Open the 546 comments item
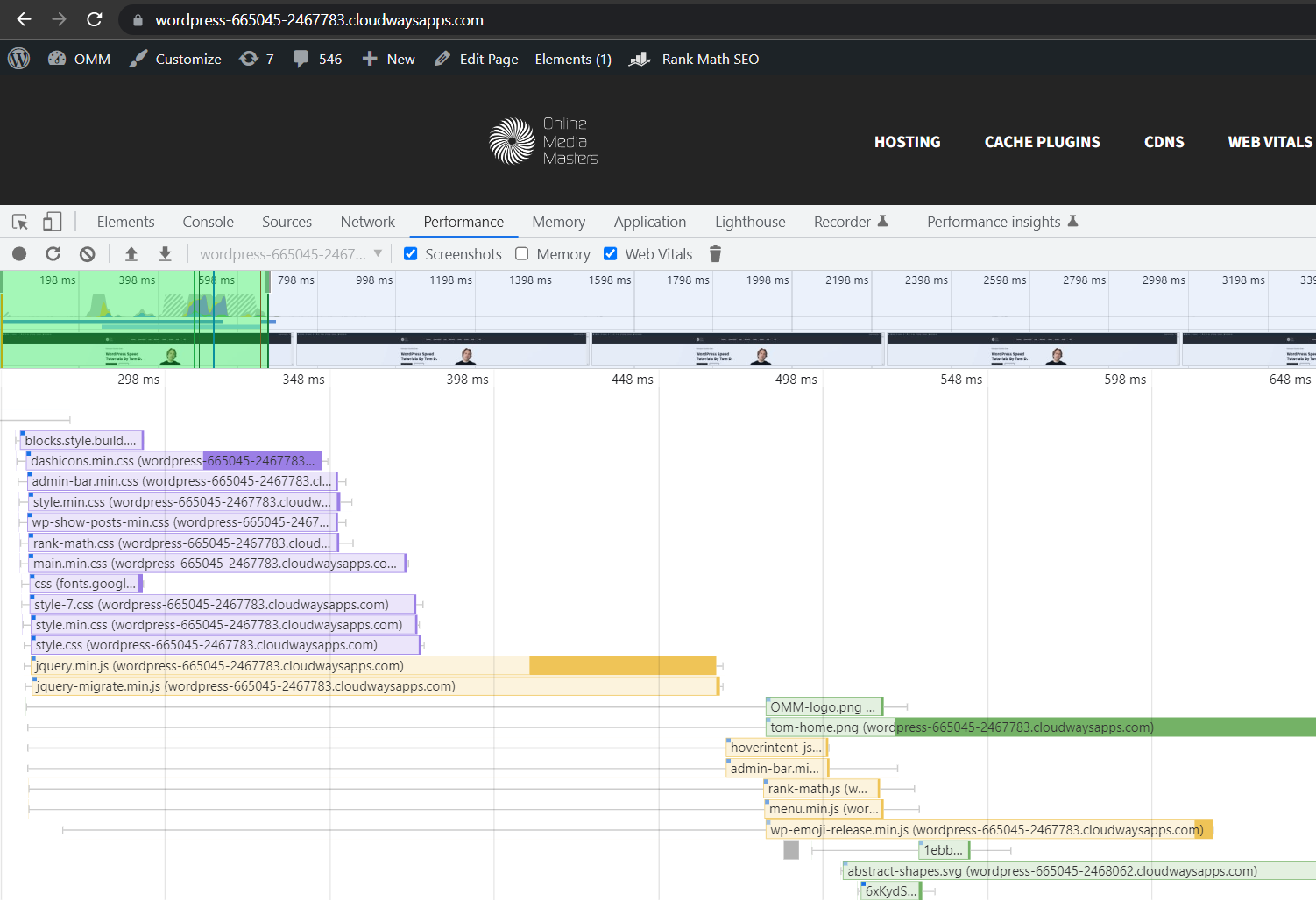Image resolution: width=1316 pixels, height=901 pixels. point(318,59)
